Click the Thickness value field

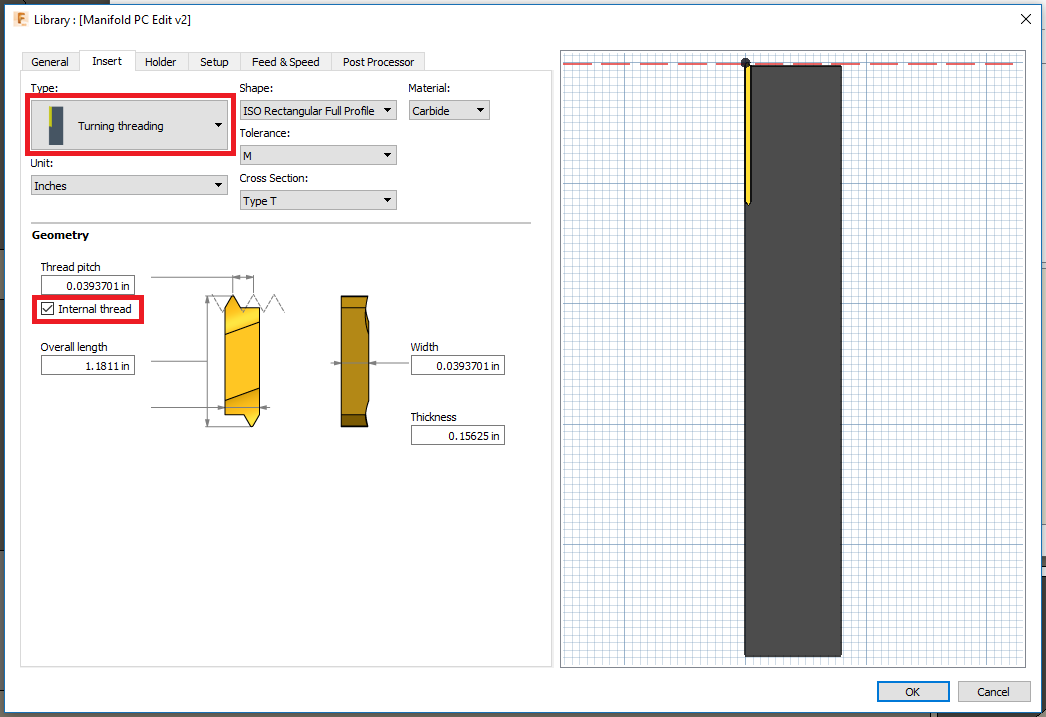[x=457, y=434]
